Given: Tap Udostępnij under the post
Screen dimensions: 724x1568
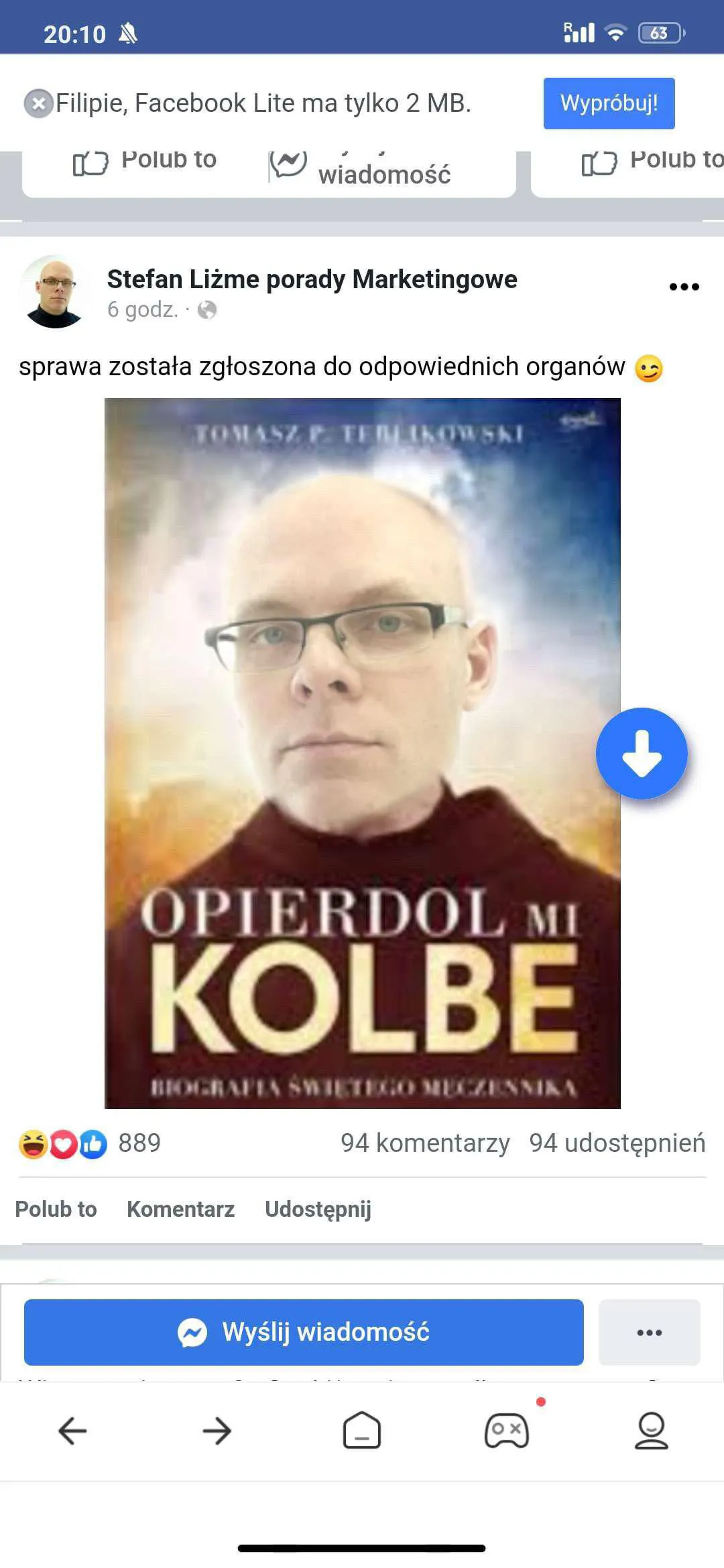Looking at the screenshot, I should [318, 1209].
